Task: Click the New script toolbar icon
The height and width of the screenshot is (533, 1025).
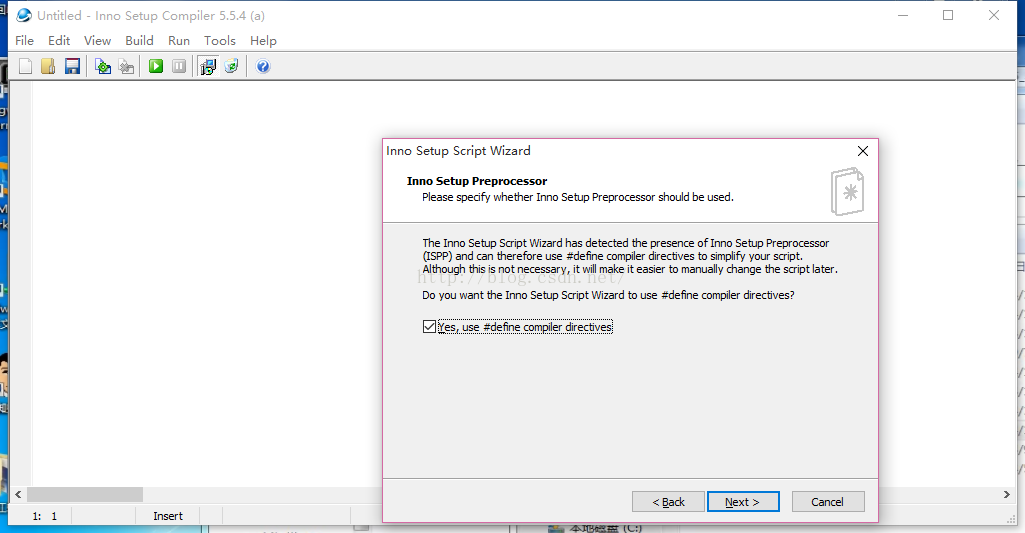Action: 25,66
